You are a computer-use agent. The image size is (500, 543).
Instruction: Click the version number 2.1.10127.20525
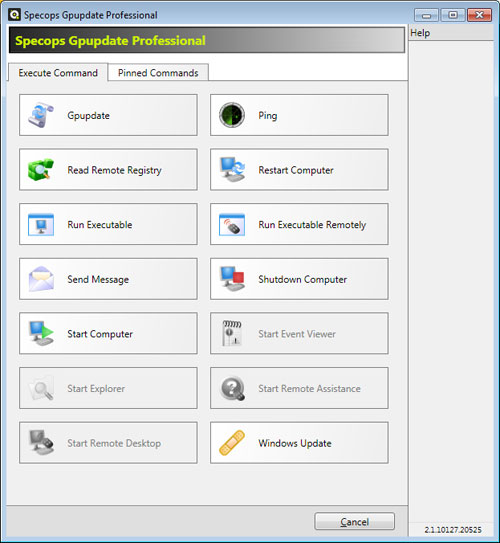tap(453, 530)
